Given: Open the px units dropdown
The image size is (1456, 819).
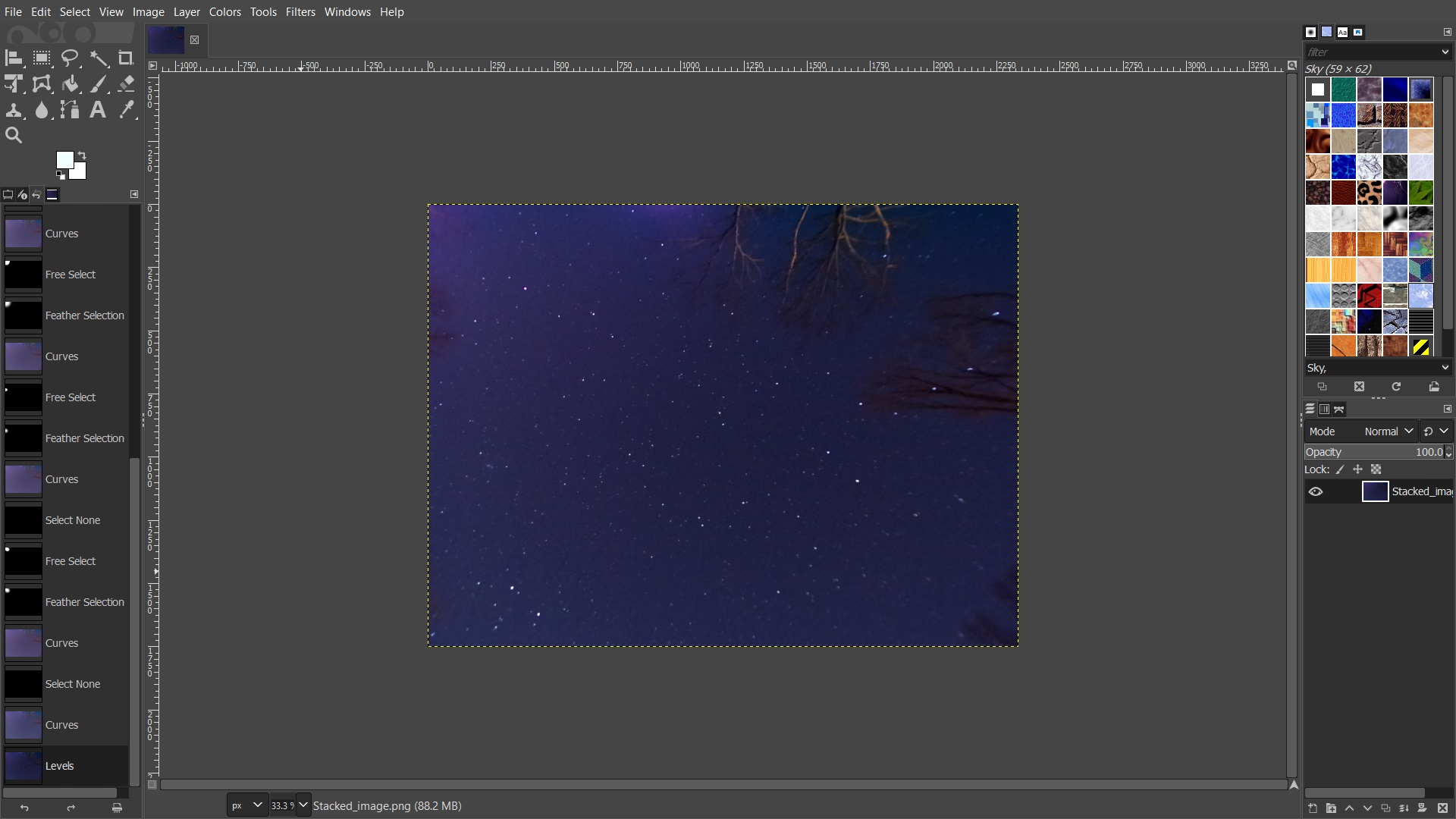Looking at the screenshot, I should 246,805.
